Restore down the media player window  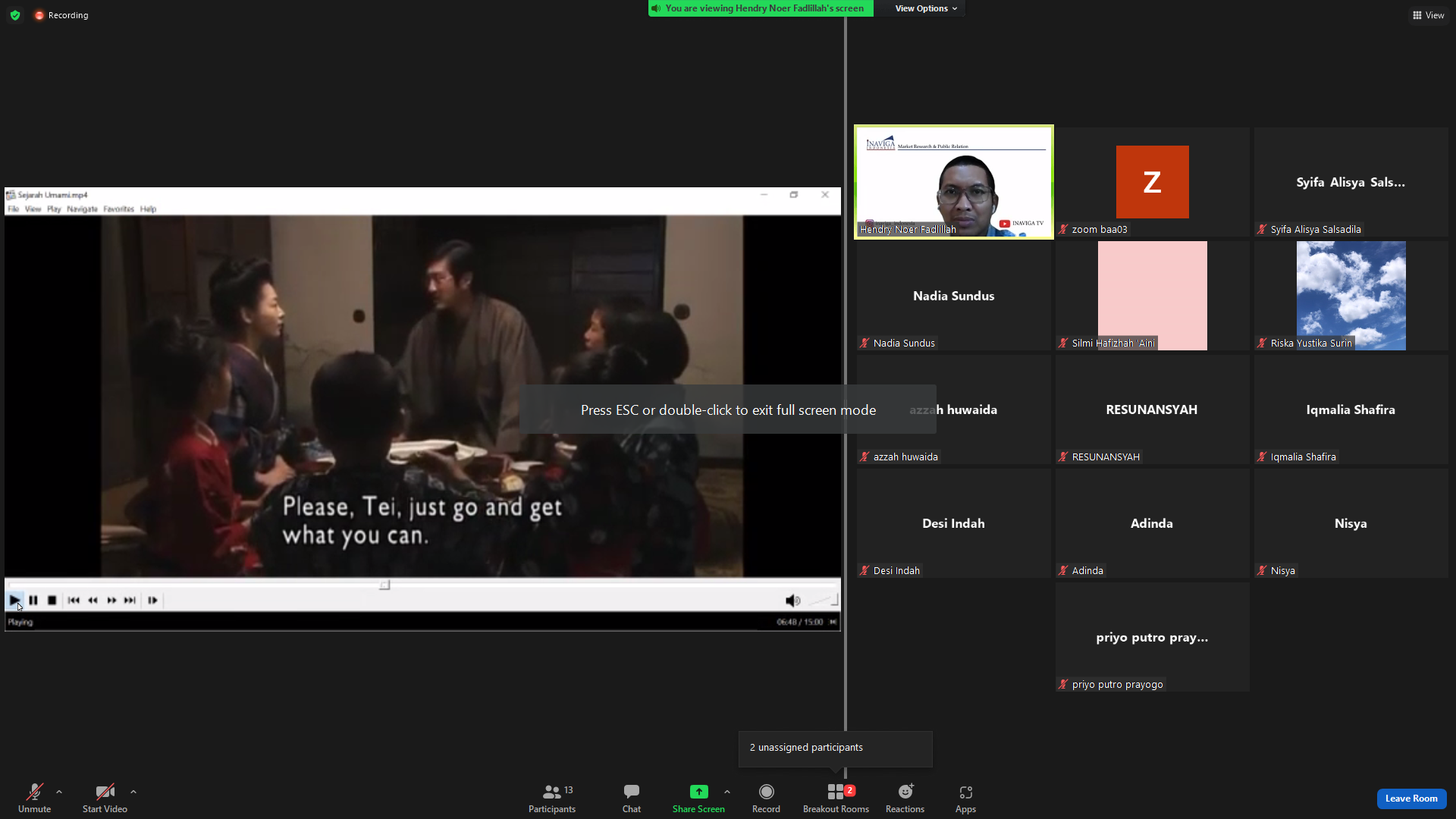[x=794, y=195]
